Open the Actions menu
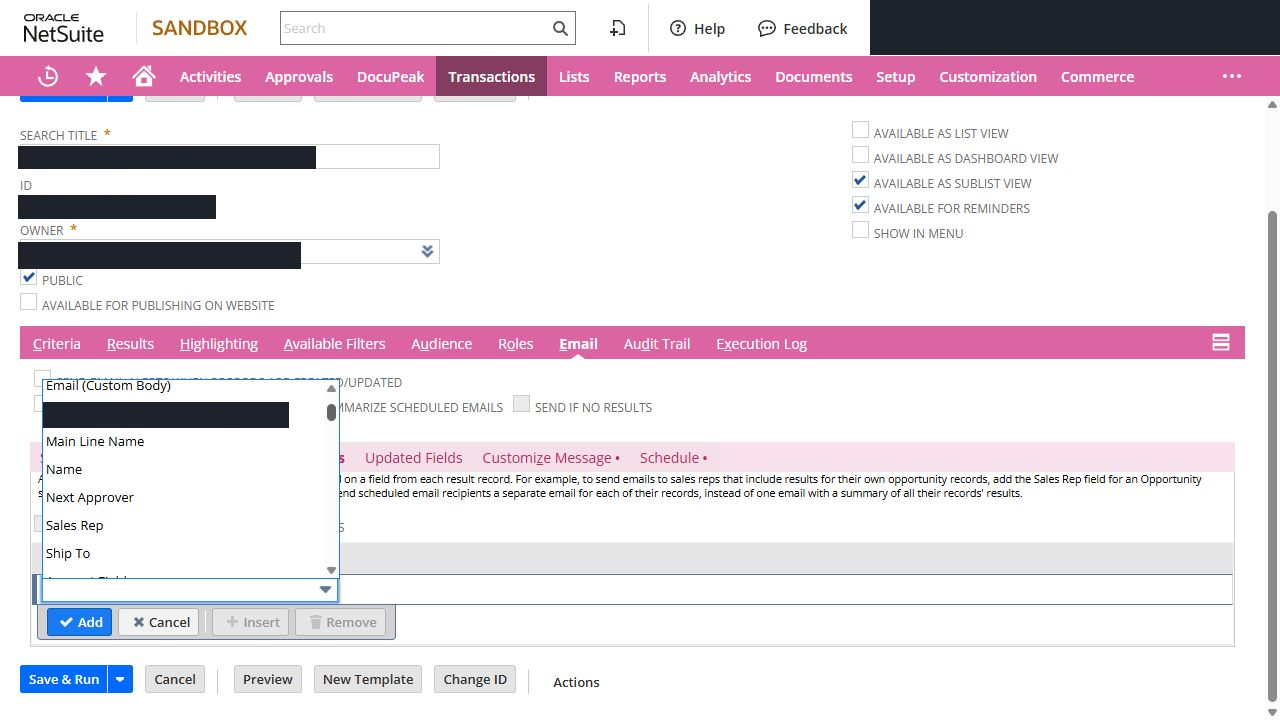Screen dimensions: 1280x720 point(576,682)
